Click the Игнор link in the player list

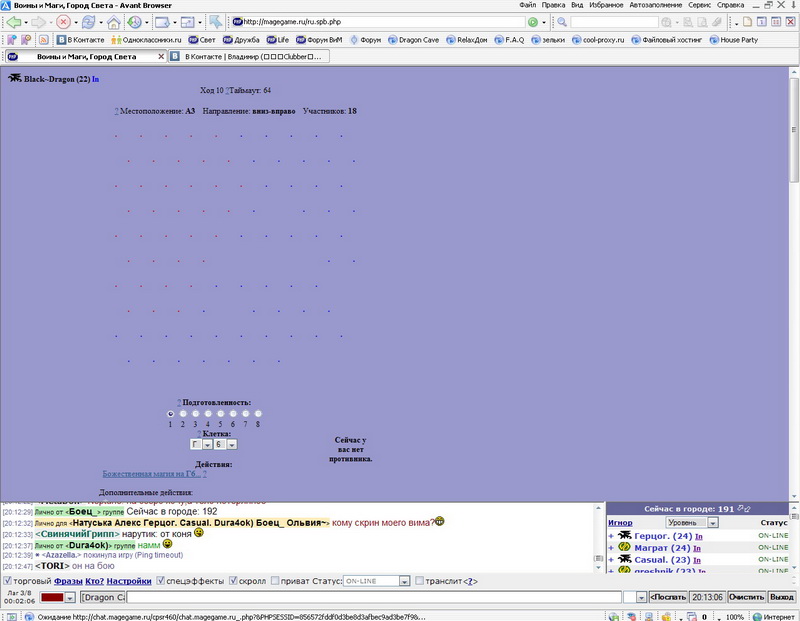pyautogui.click(x=620, y=523)
